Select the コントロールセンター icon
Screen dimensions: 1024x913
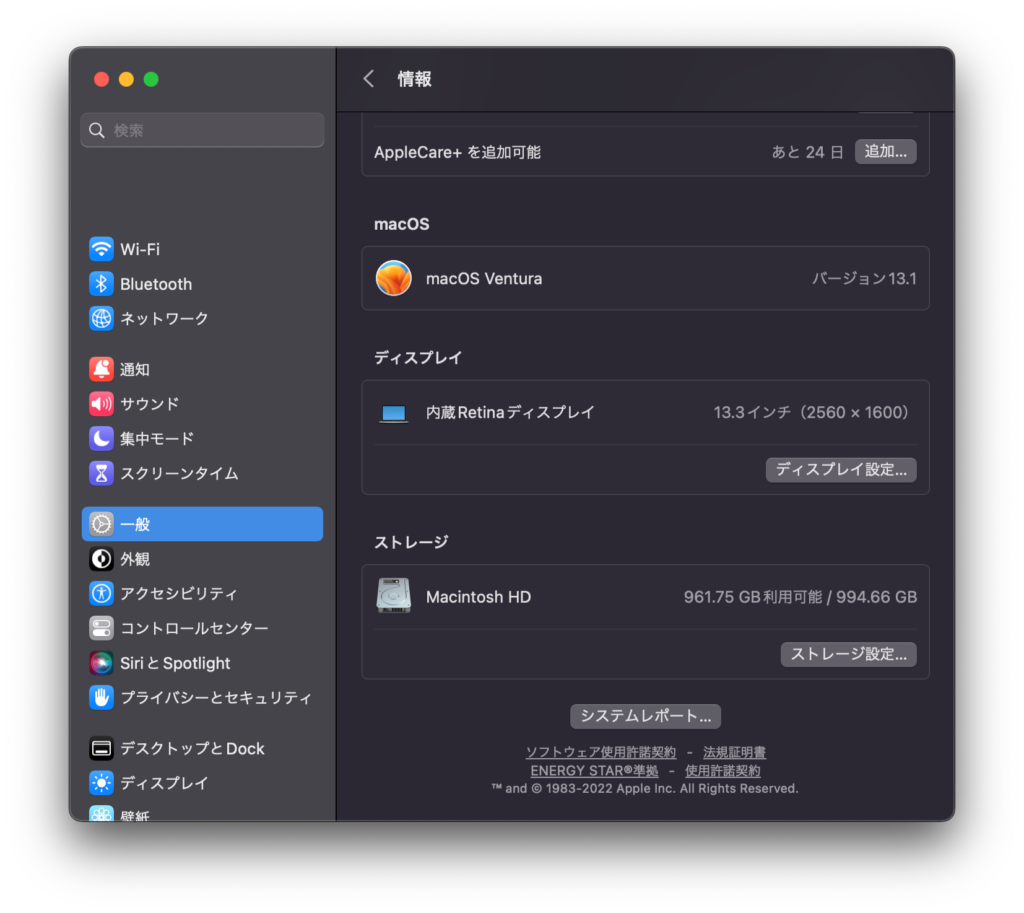[x=101, y=628]
